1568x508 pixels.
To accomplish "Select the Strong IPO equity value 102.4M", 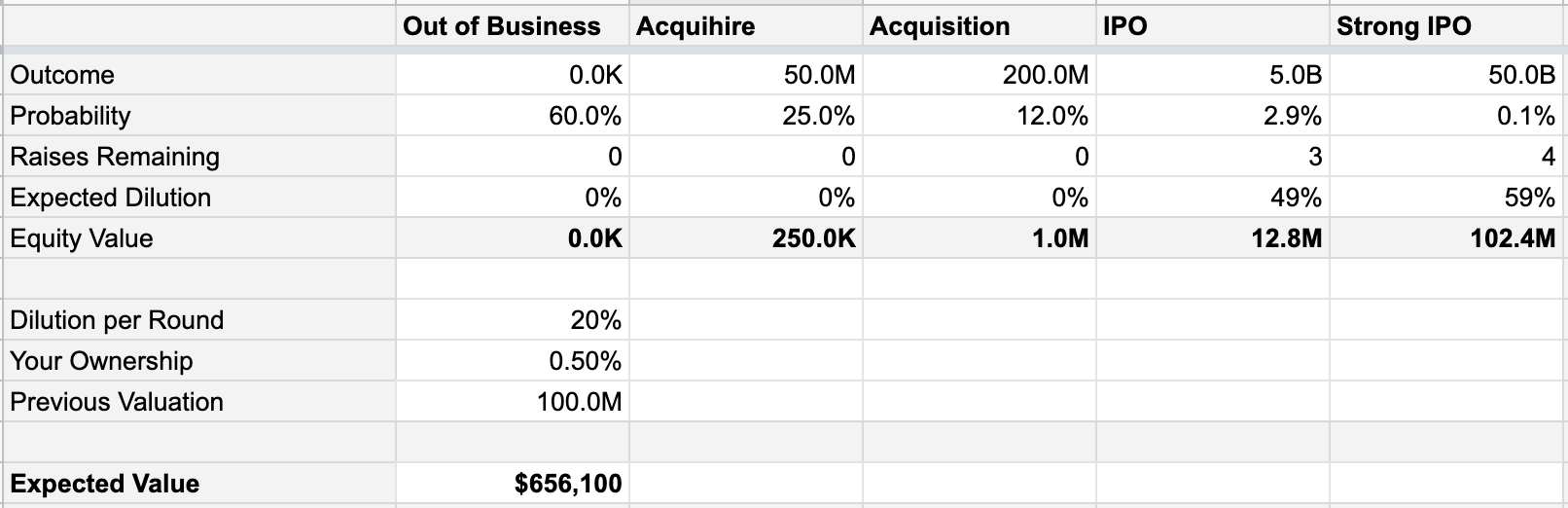I will tap(1446, 237).
